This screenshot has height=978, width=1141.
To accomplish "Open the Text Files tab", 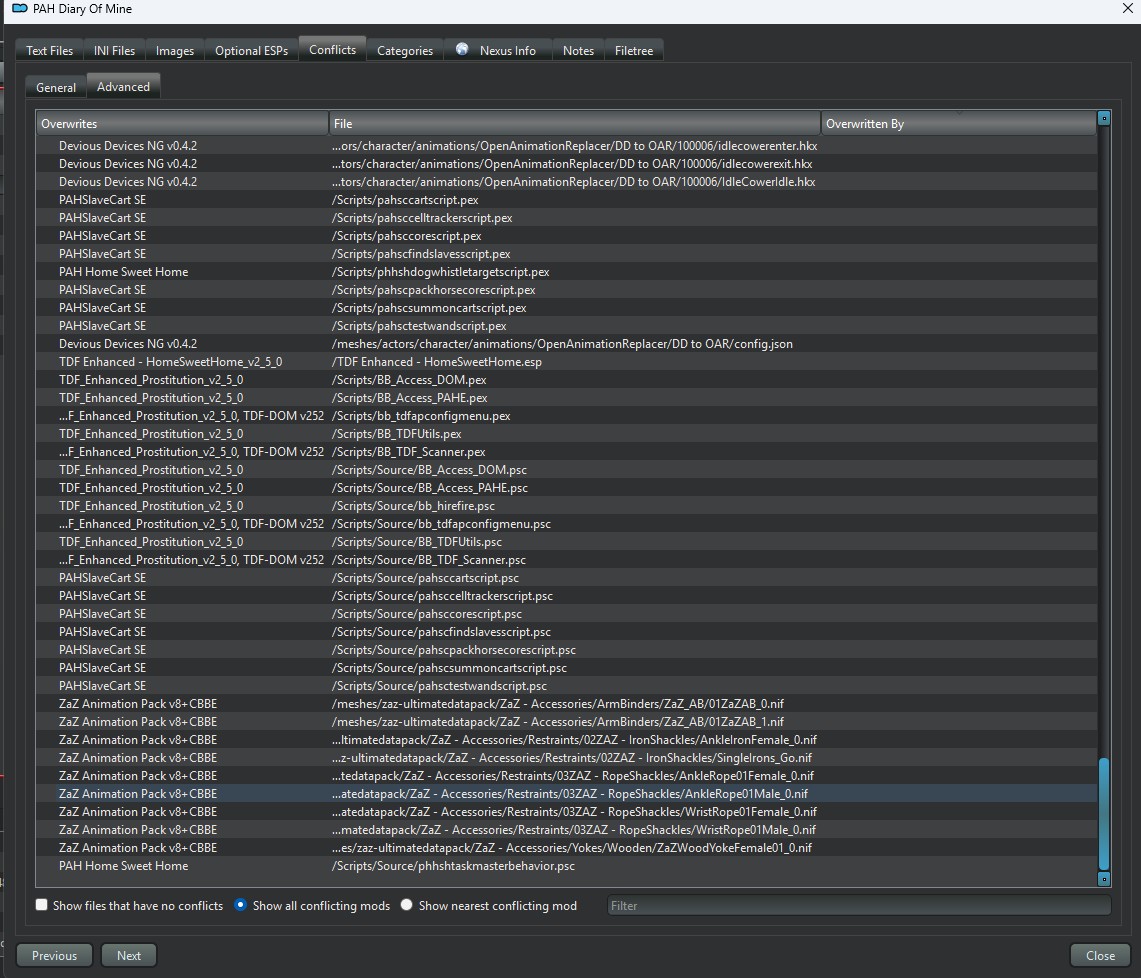I will [x=49, y=50].
